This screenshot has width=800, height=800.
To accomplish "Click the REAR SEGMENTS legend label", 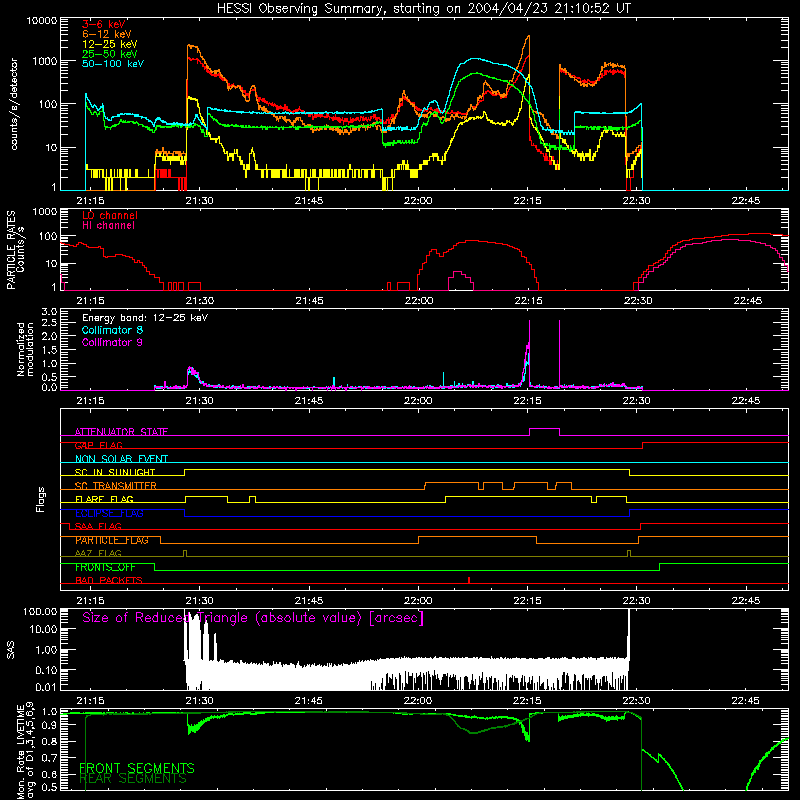I will point(133,779).
